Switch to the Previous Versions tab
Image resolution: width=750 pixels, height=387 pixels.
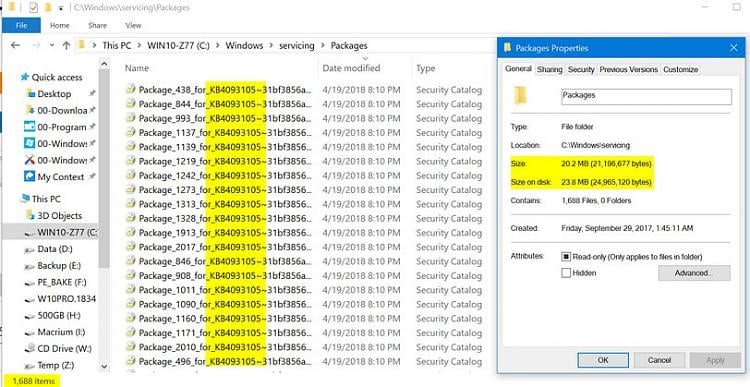[x=629, y=69]
